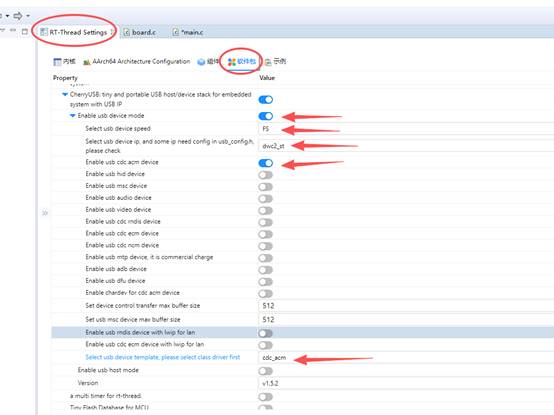
Task: Toggle multi timer for rt-thread switch
Action: pos(266,397)
